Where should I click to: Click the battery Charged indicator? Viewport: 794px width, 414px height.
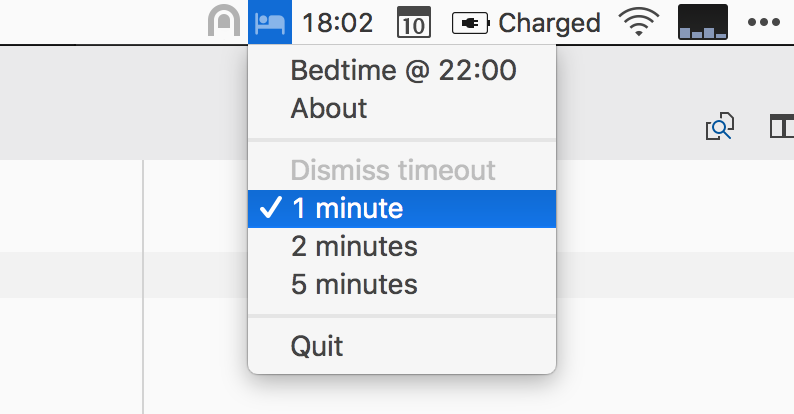pos(526,22)
